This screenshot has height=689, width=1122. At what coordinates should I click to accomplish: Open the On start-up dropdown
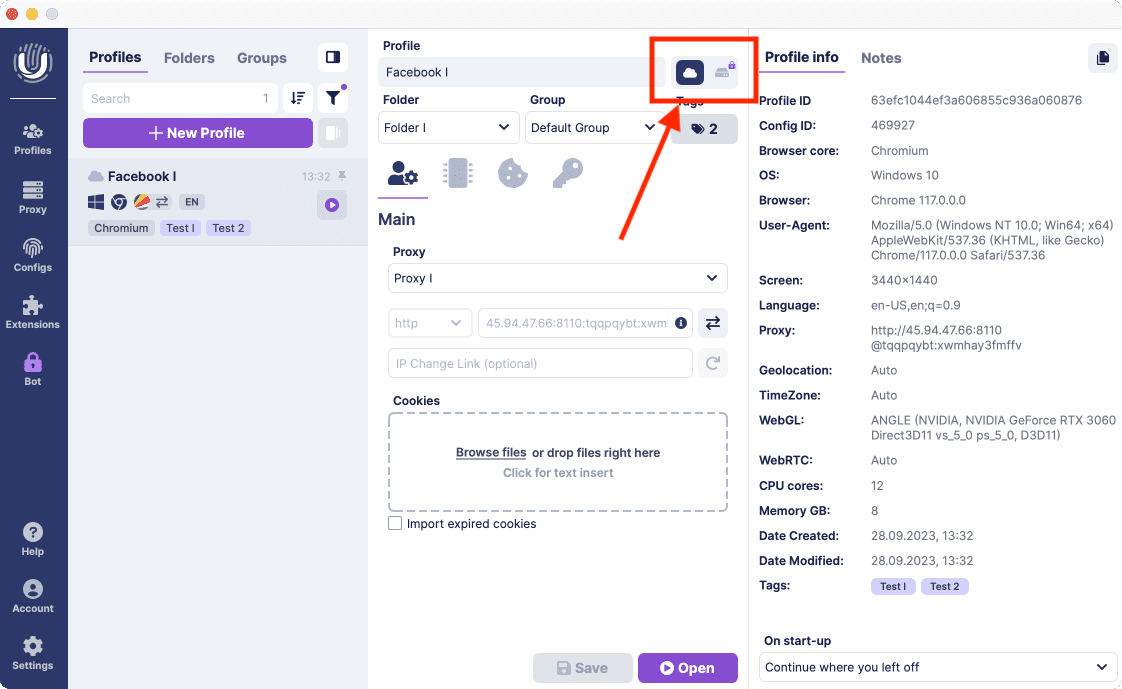[x=938, y=667]
